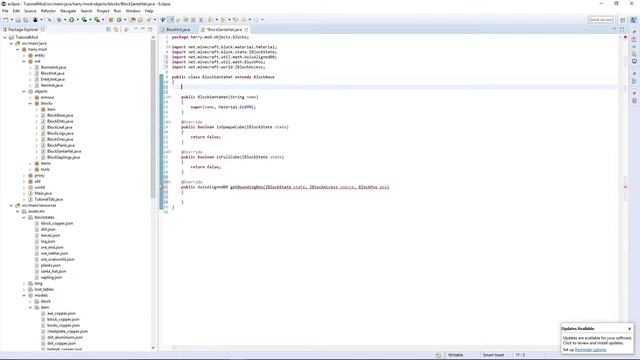Click the Open Type toolbar icon

click(133, 20)
